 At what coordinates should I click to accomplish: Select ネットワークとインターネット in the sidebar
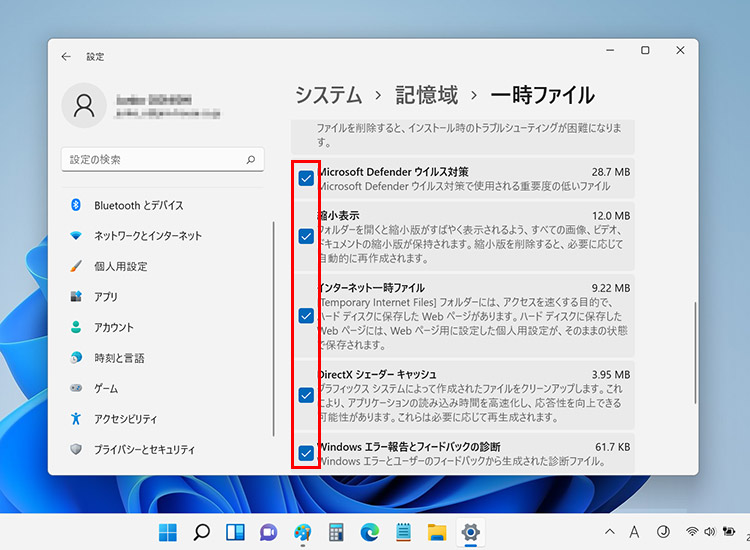click(147, 236)
